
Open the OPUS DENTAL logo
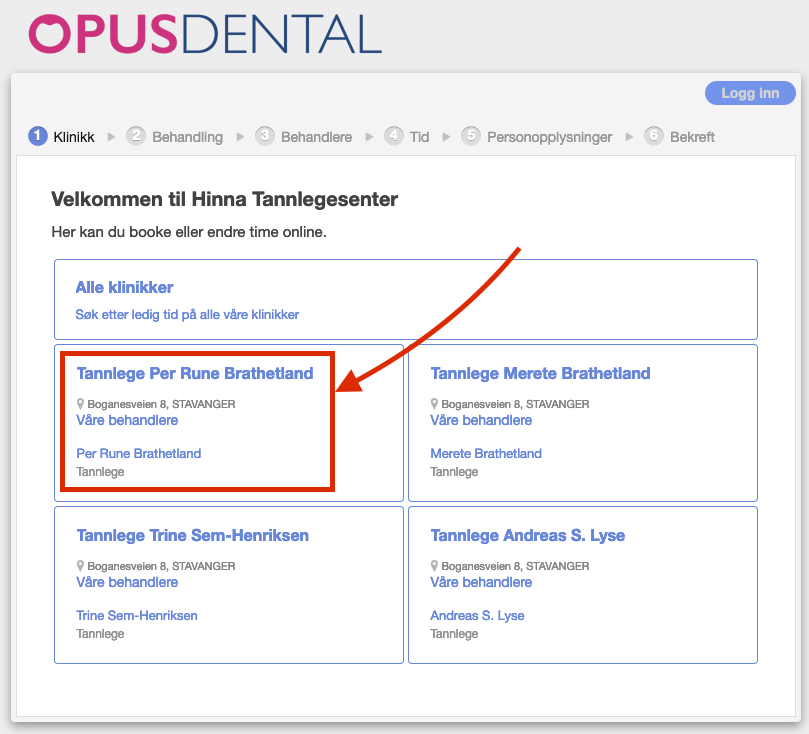pos(205,35)
